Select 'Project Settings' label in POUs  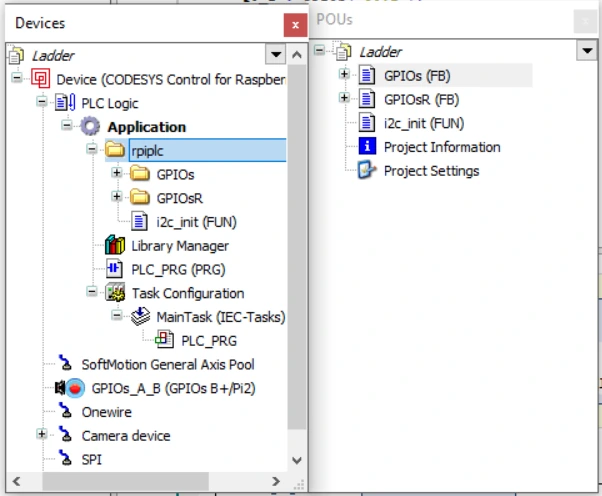432,171
